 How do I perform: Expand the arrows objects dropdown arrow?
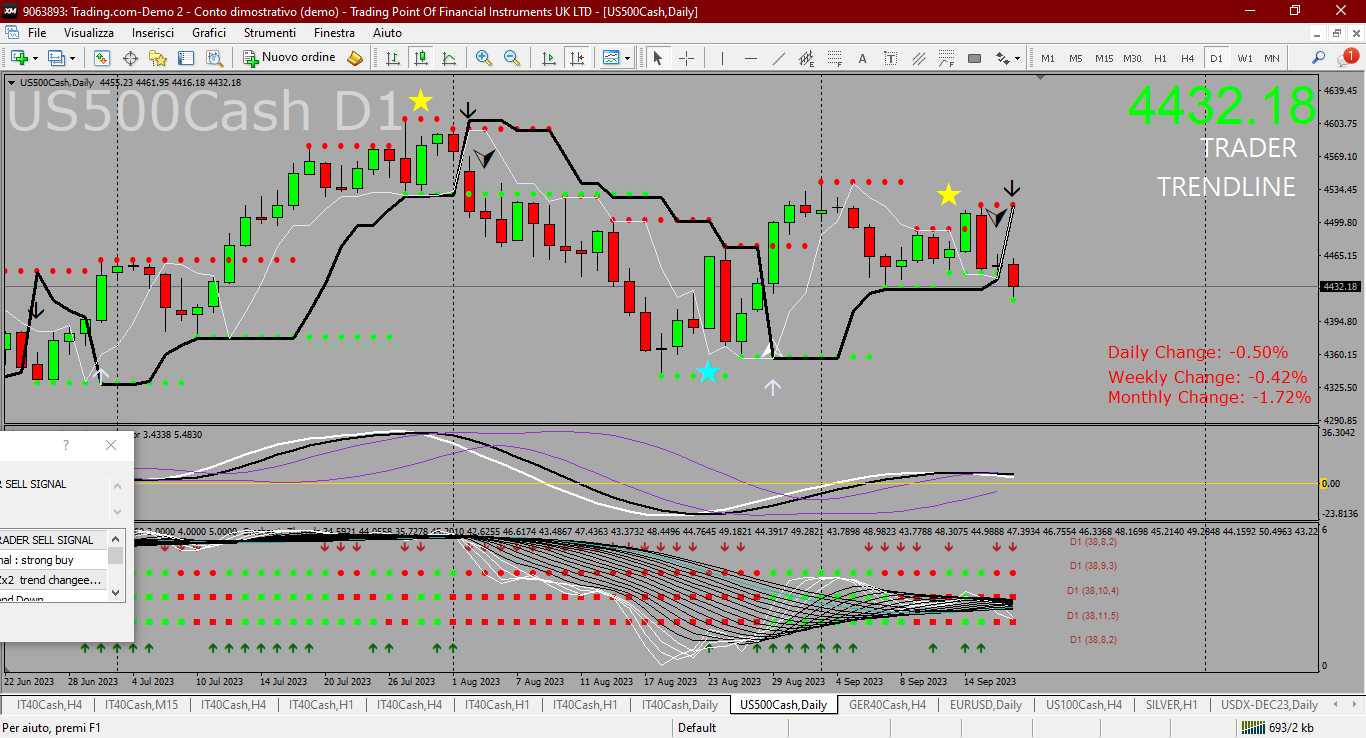pyautogui.click(x=1018, y=58)
